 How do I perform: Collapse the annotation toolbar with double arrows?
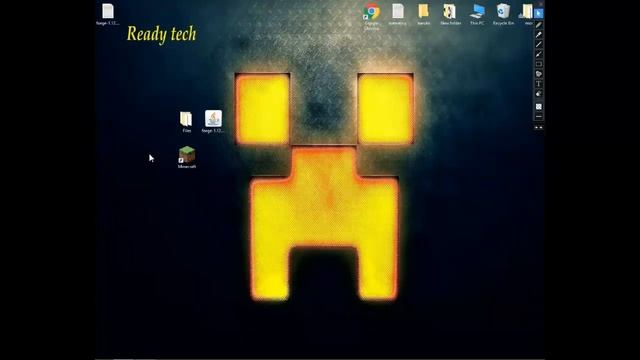[539, 127]
